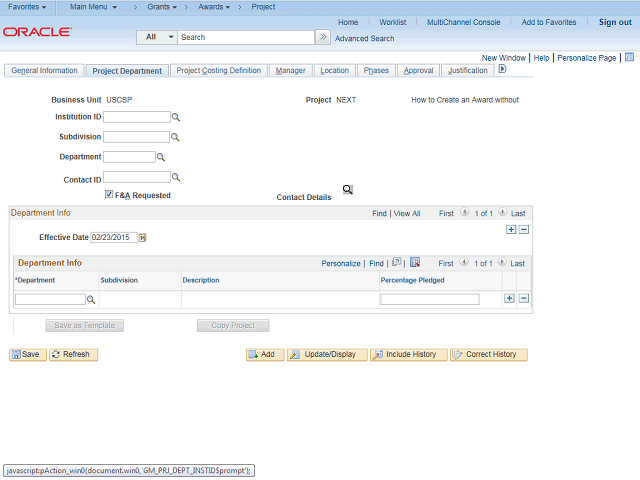Show next row in Department Info grid
This screenshot has width=640, height=480.
pyautogui.click(x=502, y=262)
